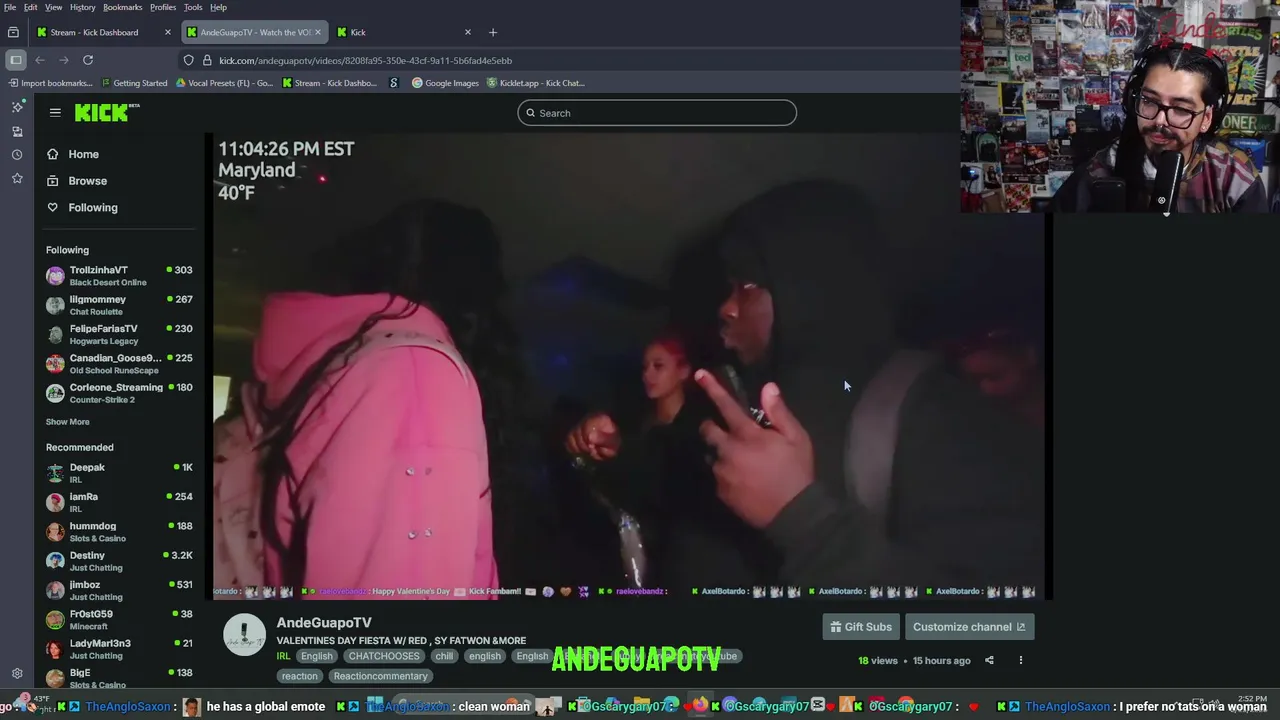
Task: Click Customize channel button
Action: click(969, 627)
